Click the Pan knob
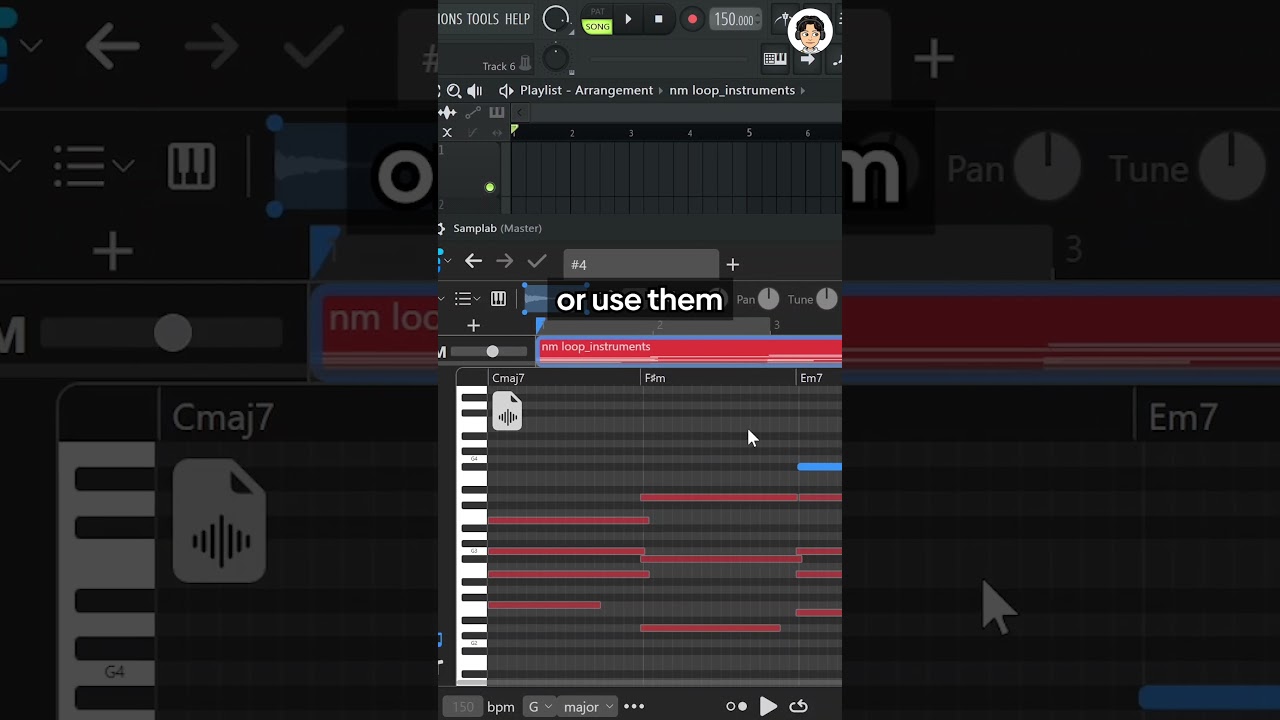The image size is (1280, 720). coord(768,298)
